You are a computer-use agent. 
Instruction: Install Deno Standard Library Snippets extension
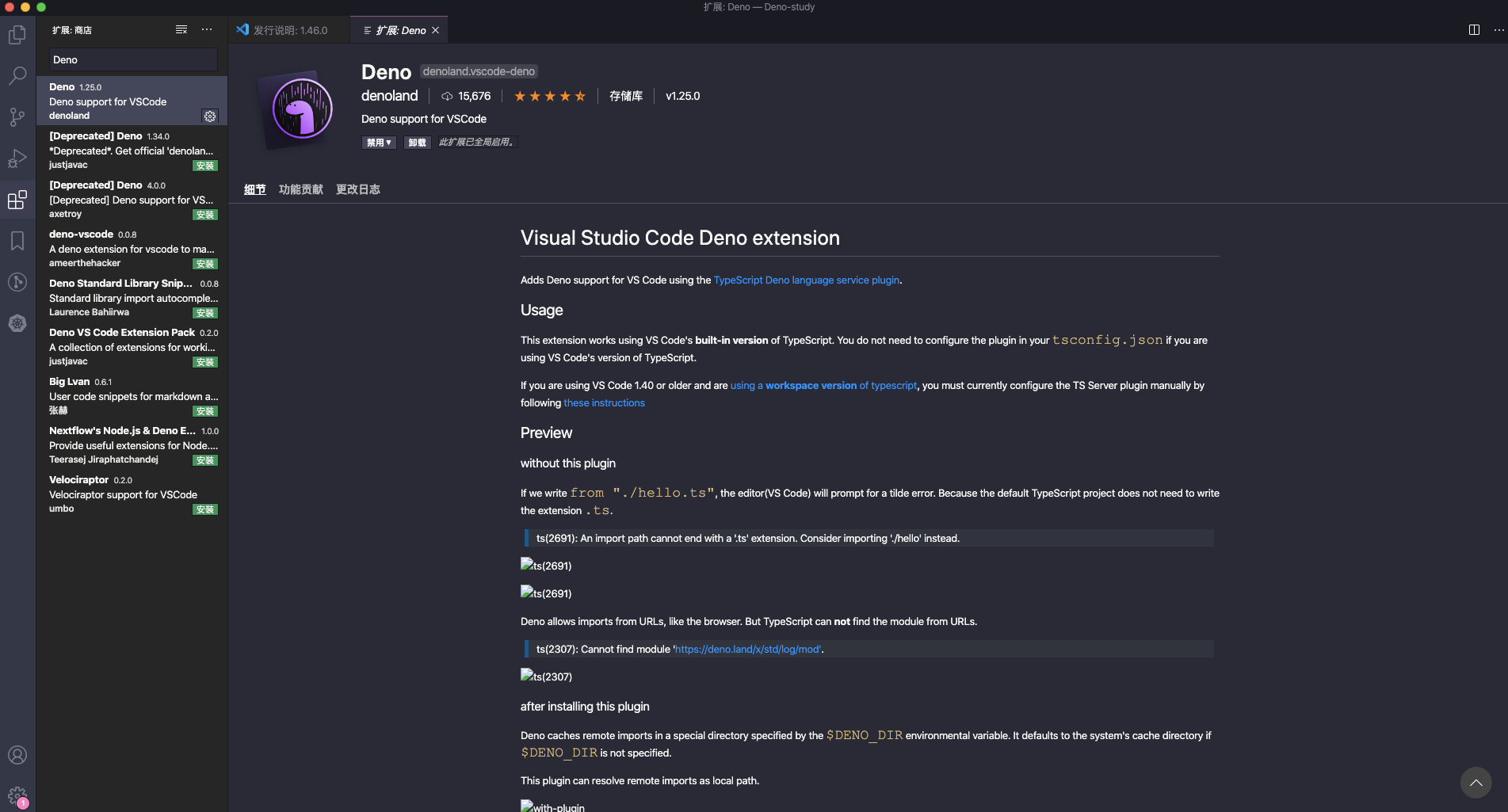(205, 313)
